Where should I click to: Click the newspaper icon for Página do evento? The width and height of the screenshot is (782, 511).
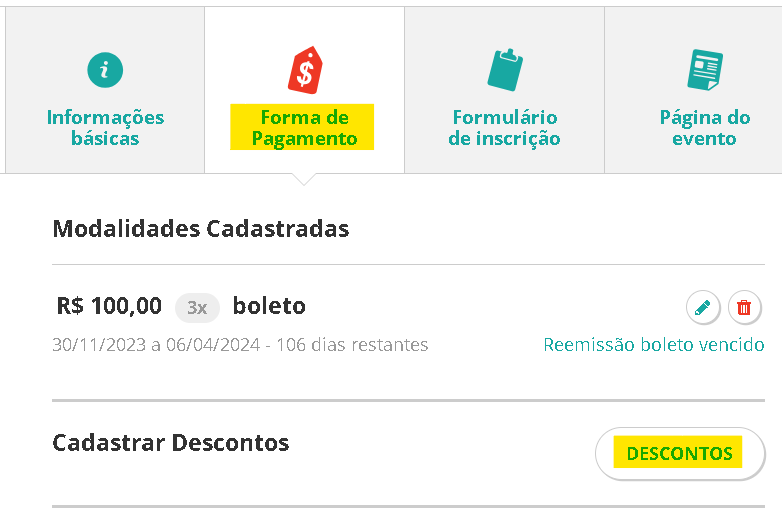click(705, 70)
